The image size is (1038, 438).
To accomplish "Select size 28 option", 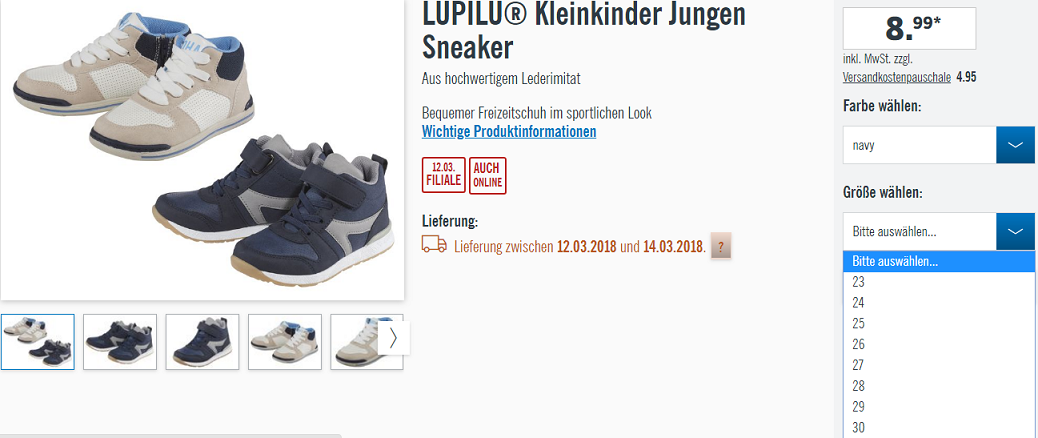I will [939, 386].
